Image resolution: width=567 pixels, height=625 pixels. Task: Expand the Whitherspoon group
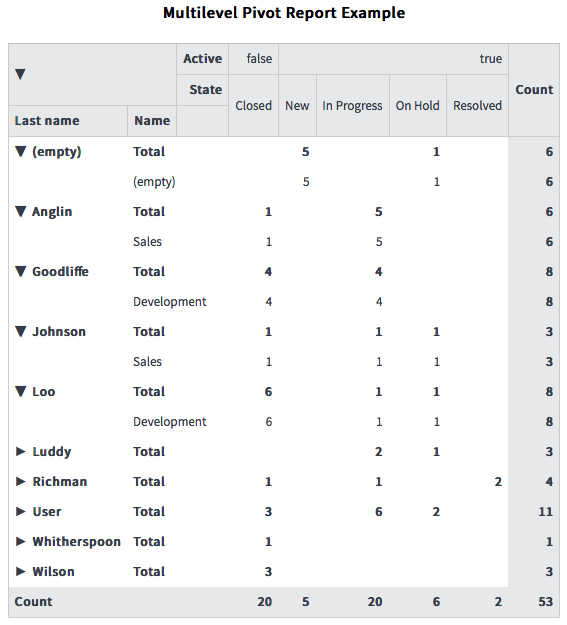(x=20, y=541)
